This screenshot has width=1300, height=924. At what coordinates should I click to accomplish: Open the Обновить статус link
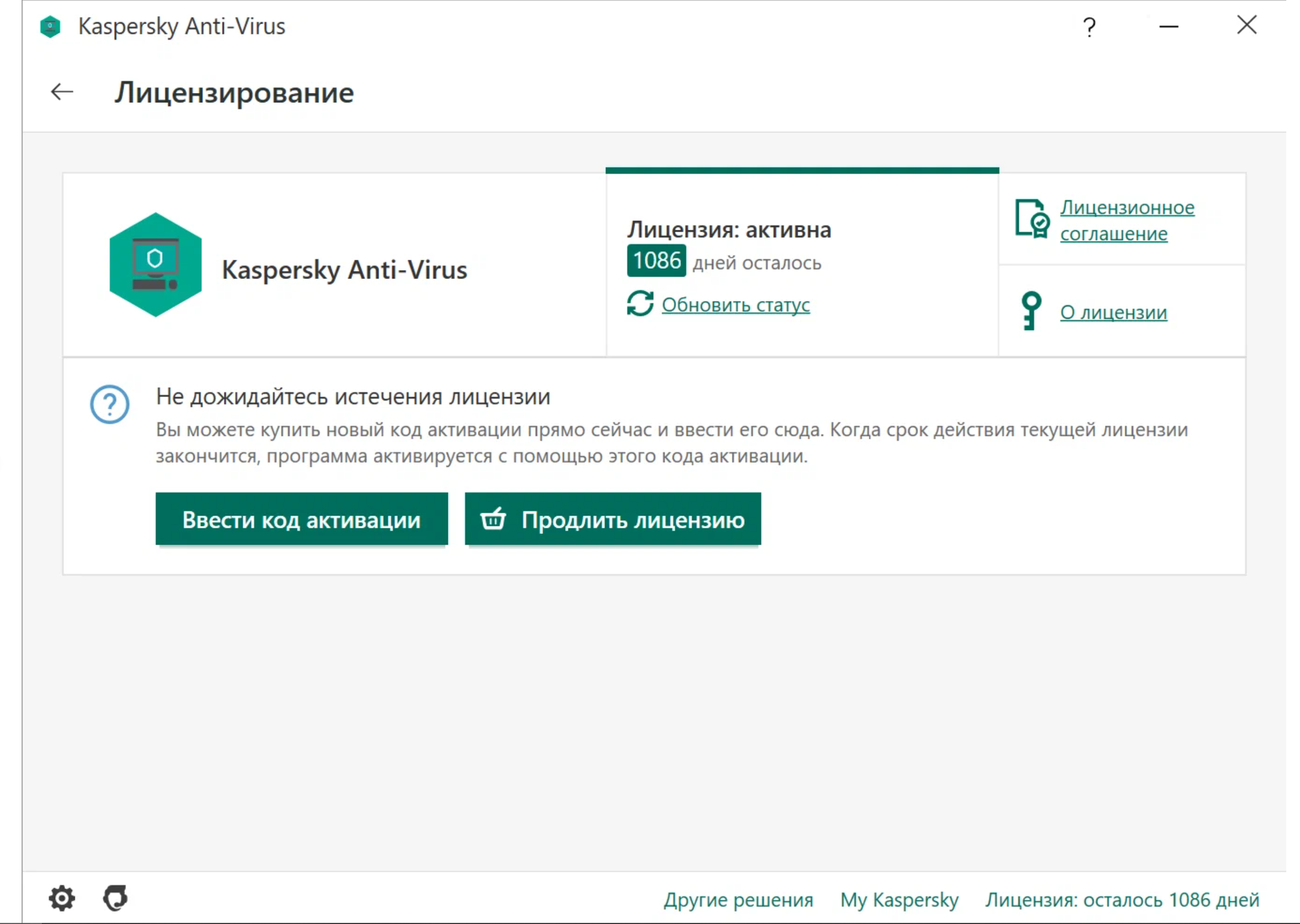[735, 305]
